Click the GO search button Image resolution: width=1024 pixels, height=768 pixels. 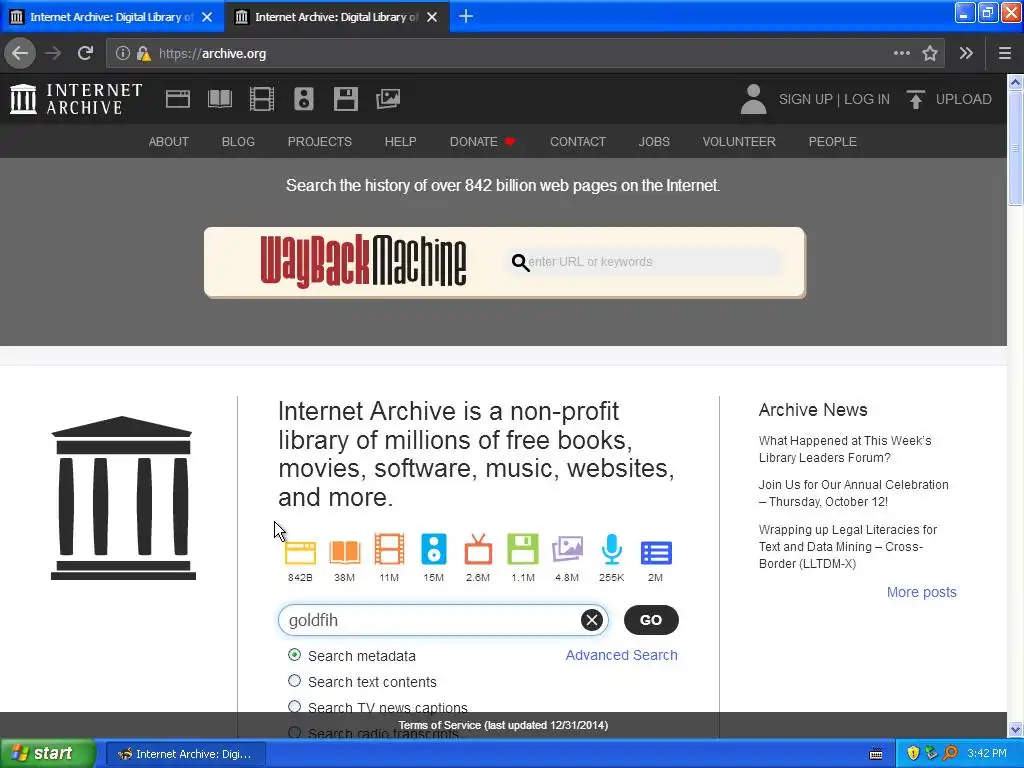(x=651, y=620)
